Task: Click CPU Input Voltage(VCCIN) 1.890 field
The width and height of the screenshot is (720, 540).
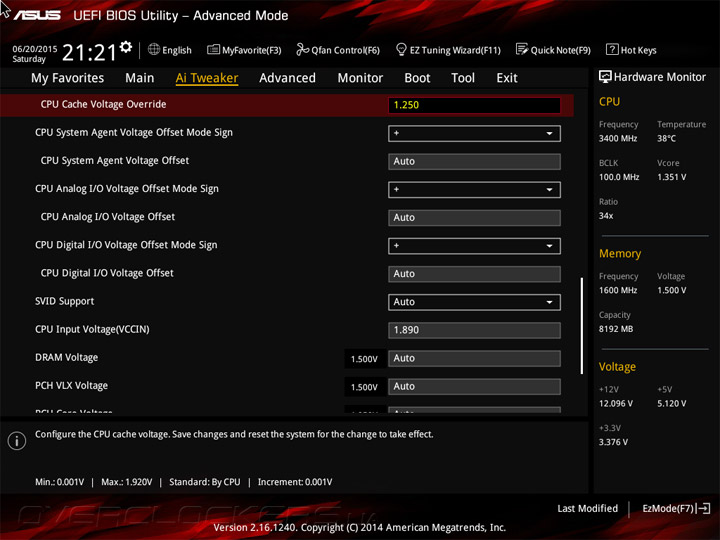Action: (x=474, y=330)
